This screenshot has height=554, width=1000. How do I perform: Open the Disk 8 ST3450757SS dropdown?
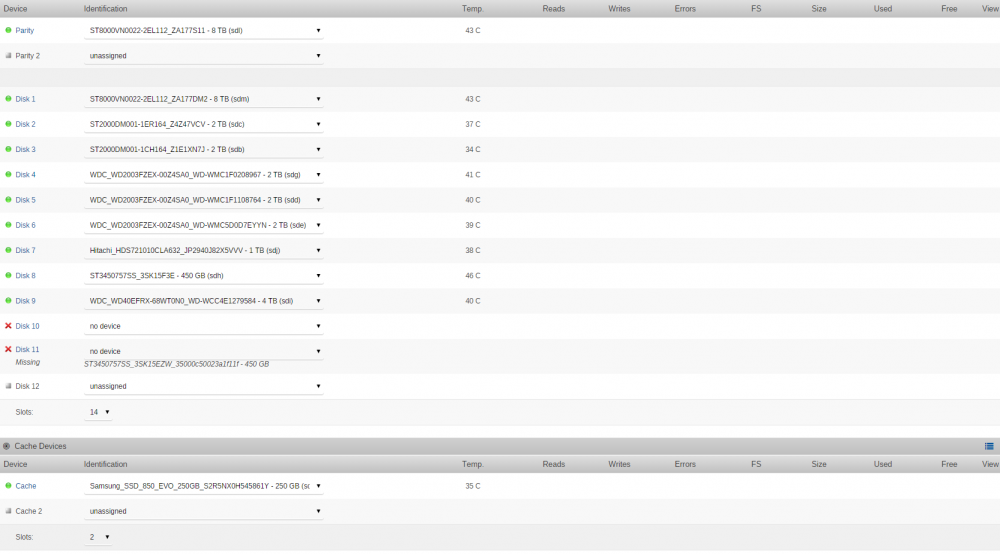pos(204,276)
